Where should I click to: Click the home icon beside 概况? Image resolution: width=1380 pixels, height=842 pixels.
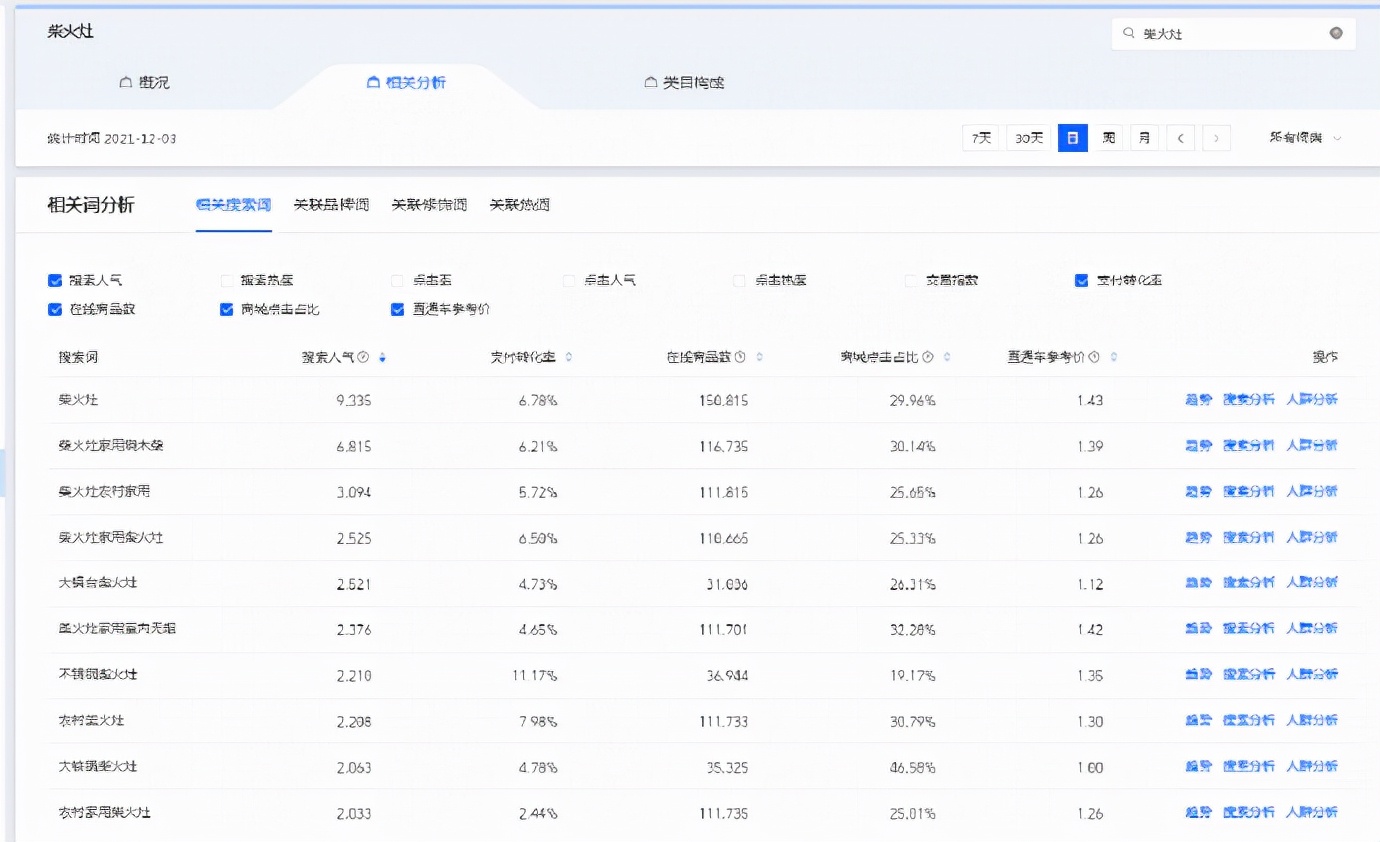[126, 82]
